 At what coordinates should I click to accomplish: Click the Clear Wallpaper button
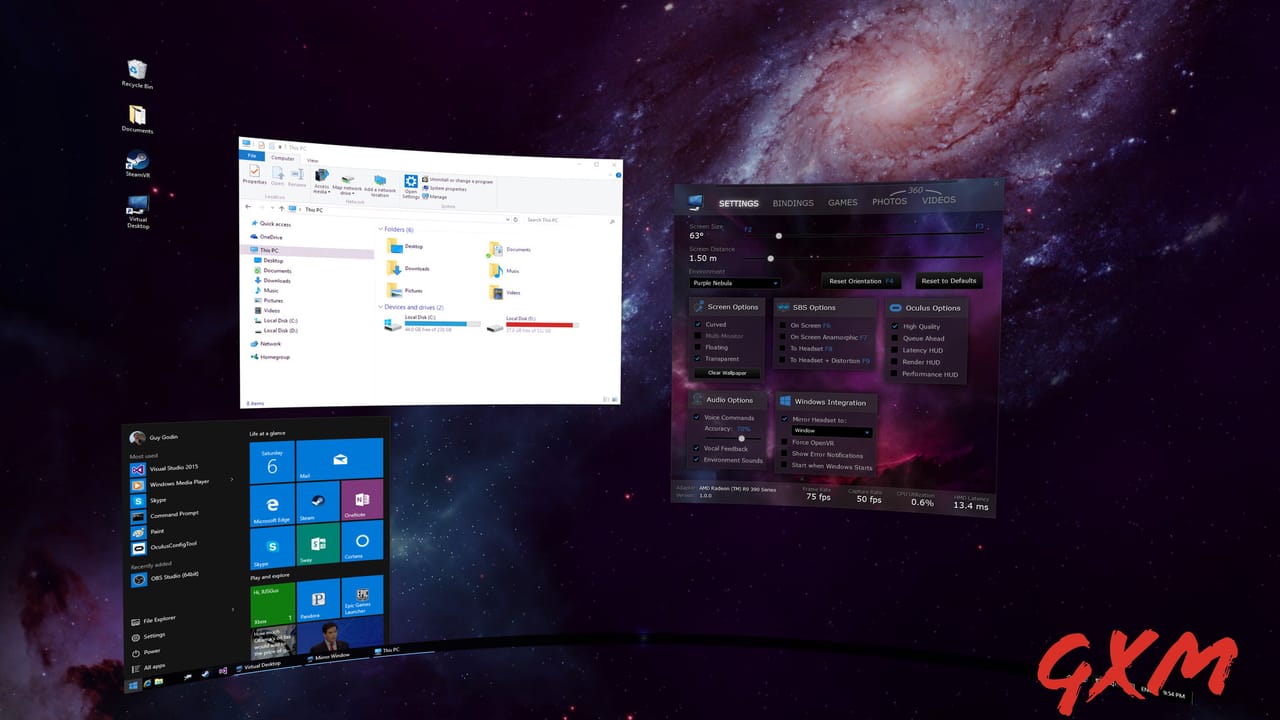[x=727, y=373]
